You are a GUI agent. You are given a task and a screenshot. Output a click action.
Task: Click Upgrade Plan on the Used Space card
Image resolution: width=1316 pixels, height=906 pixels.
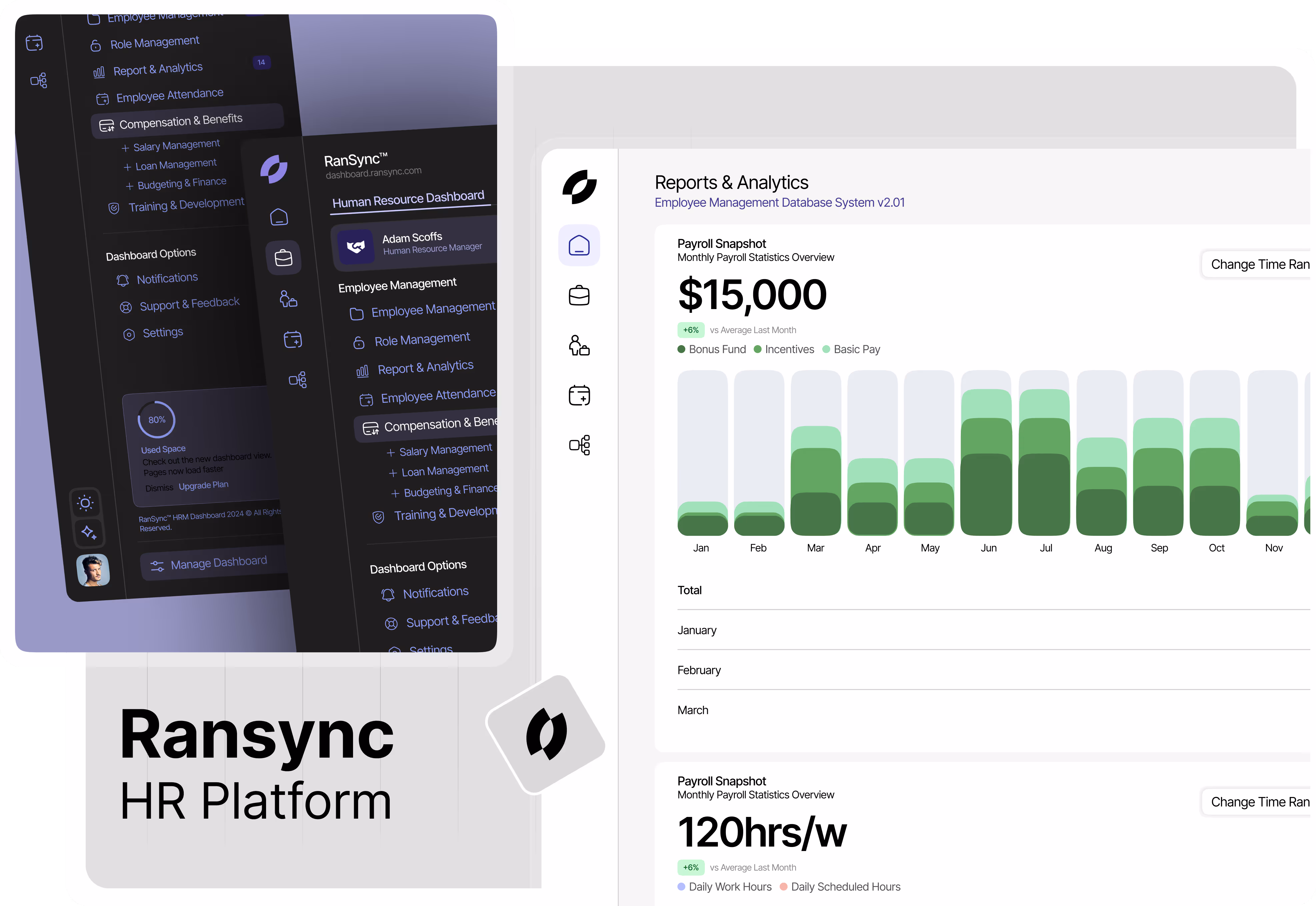click(x=203, y=486)
